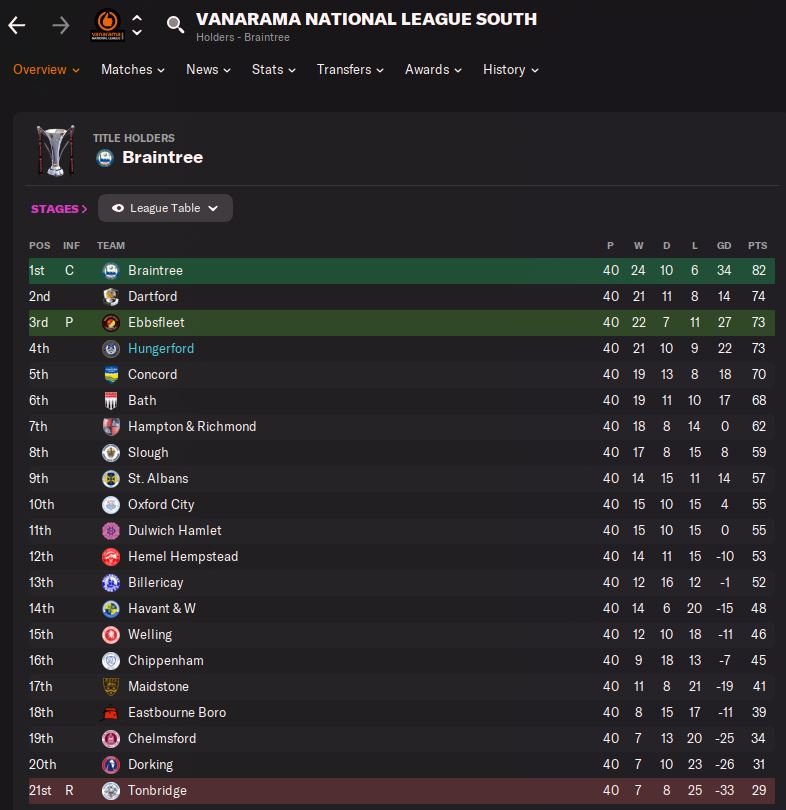
Task: Open the search magnifier icon
Action: click(175, 25)
